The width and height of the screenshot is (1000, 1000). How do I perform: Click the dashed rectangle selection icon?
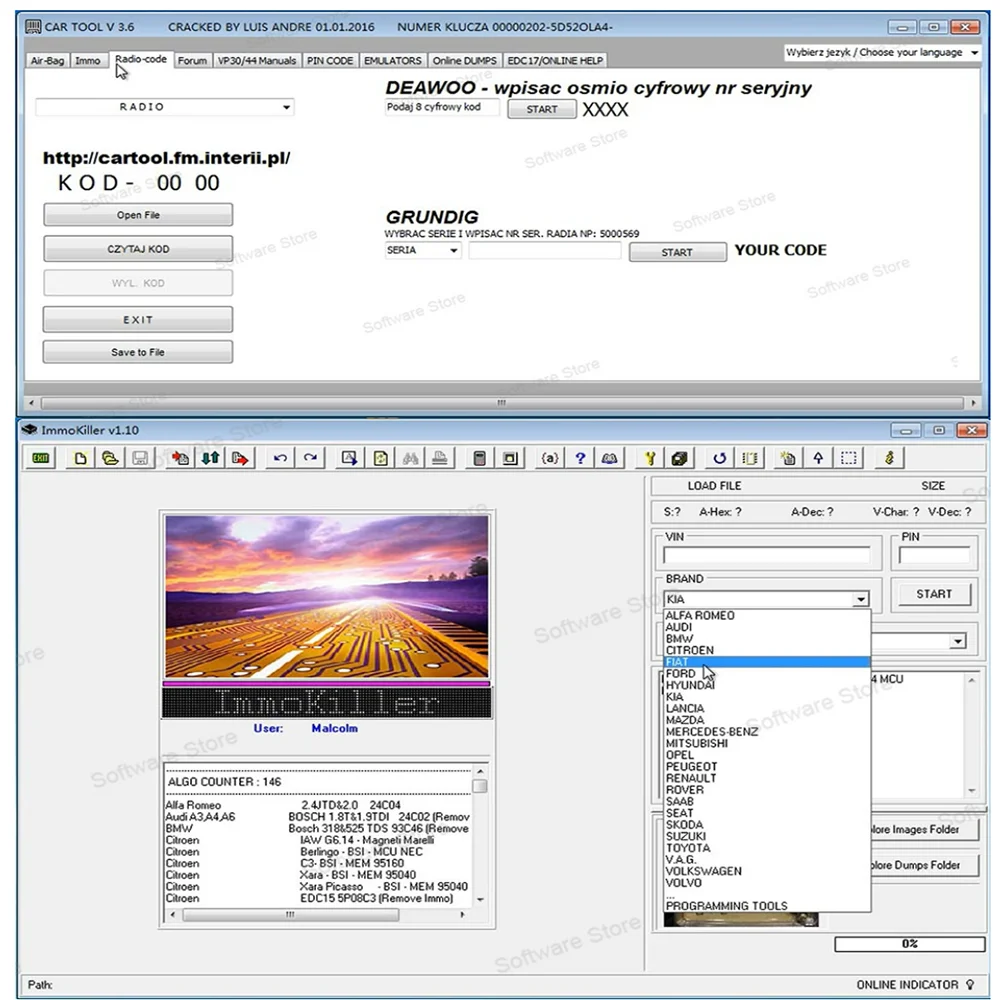[849, 458]
